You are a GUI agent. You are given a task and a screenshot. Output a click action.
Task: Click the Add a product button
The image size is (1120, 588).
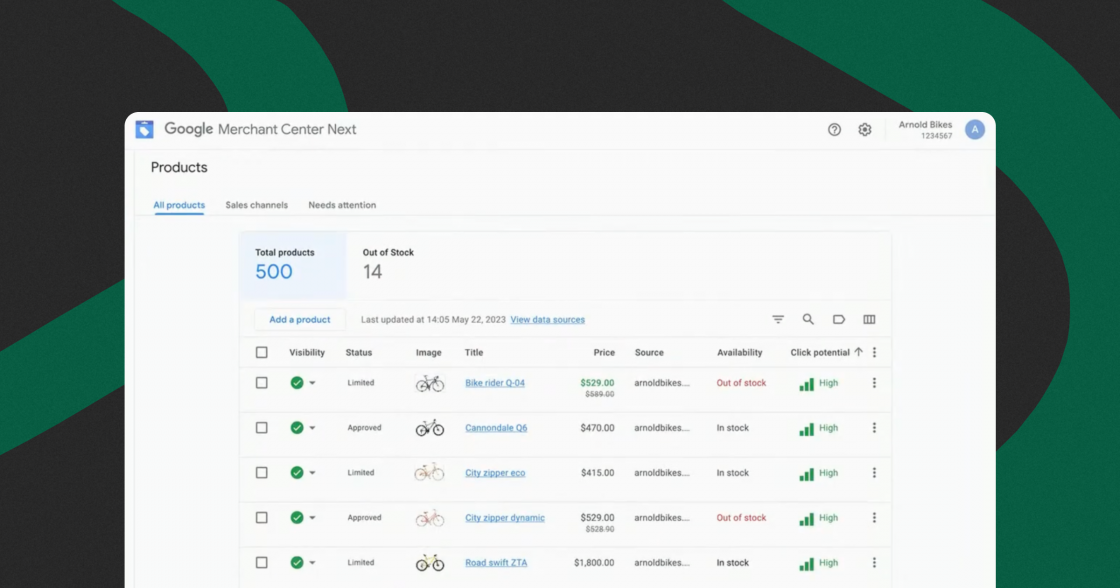[300, 319]
